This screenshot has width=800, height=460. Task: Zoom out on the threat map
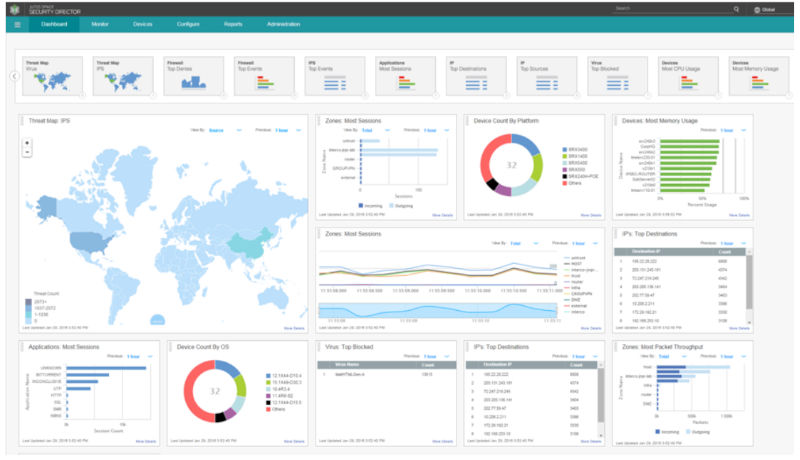coord(27,151)
